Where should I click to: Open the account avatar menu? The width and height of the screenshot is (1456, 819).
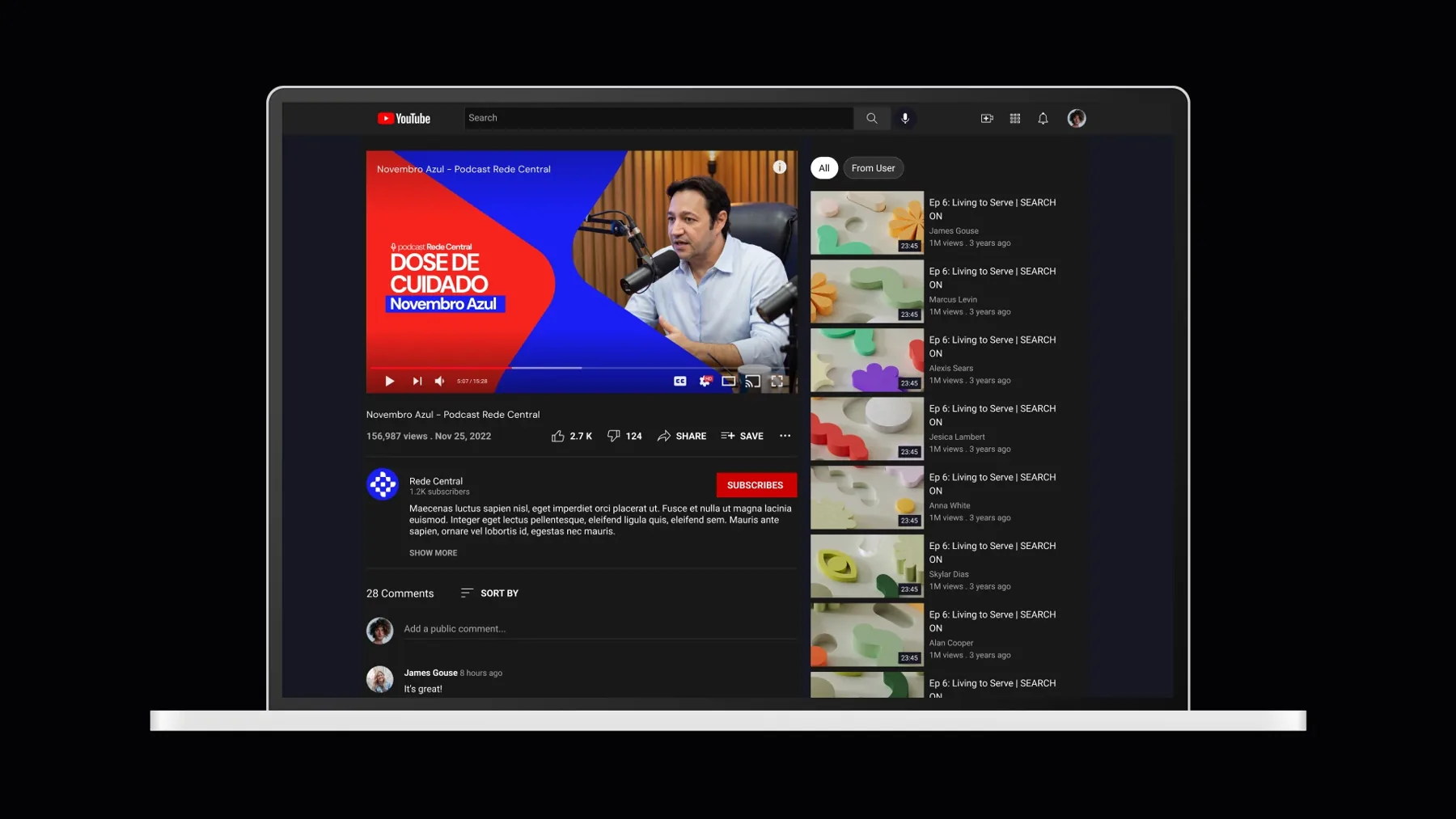(x=1076, y=118)
